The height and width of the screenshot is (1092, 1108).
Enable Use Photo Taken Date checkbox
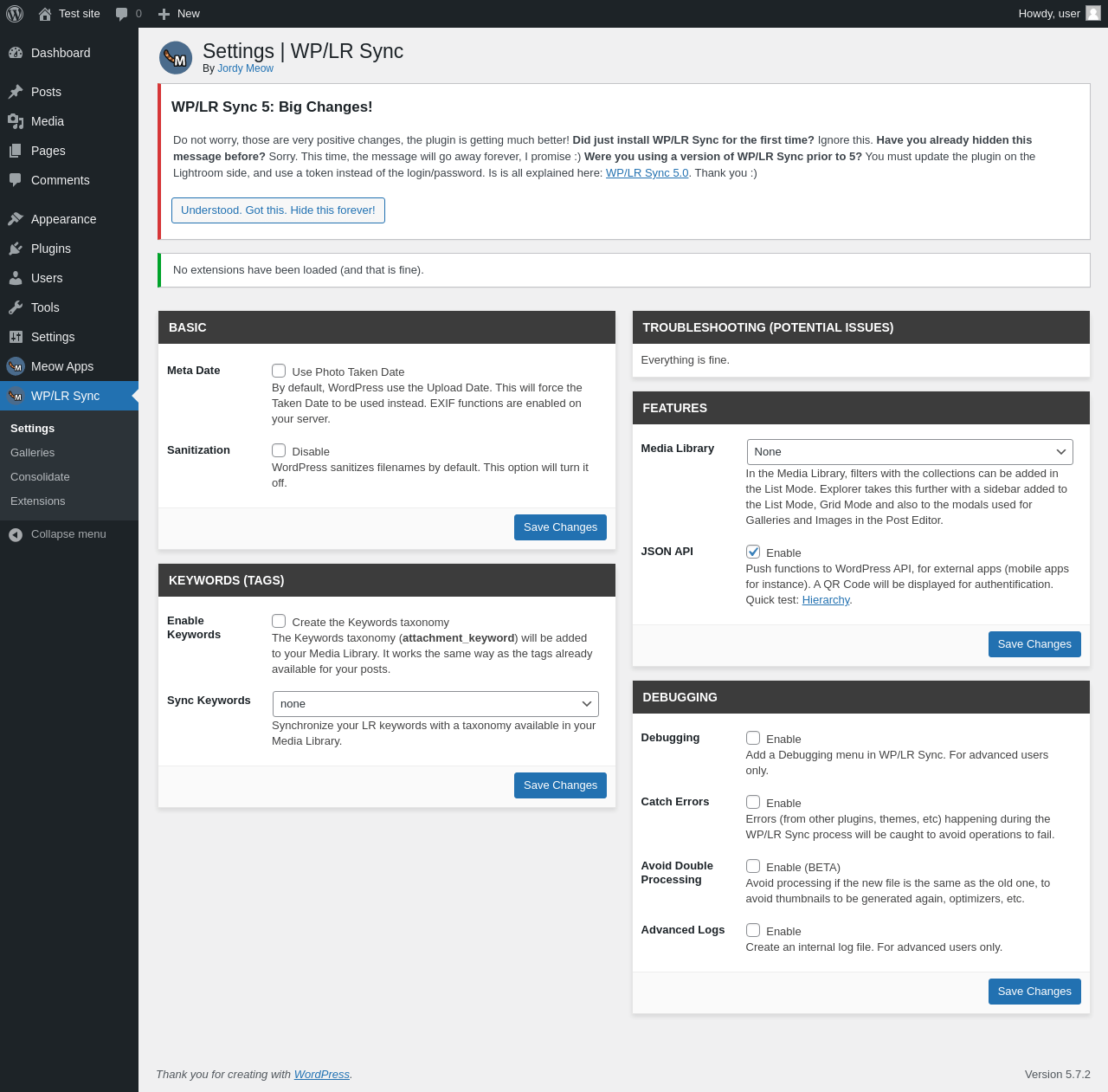[279, 371]
